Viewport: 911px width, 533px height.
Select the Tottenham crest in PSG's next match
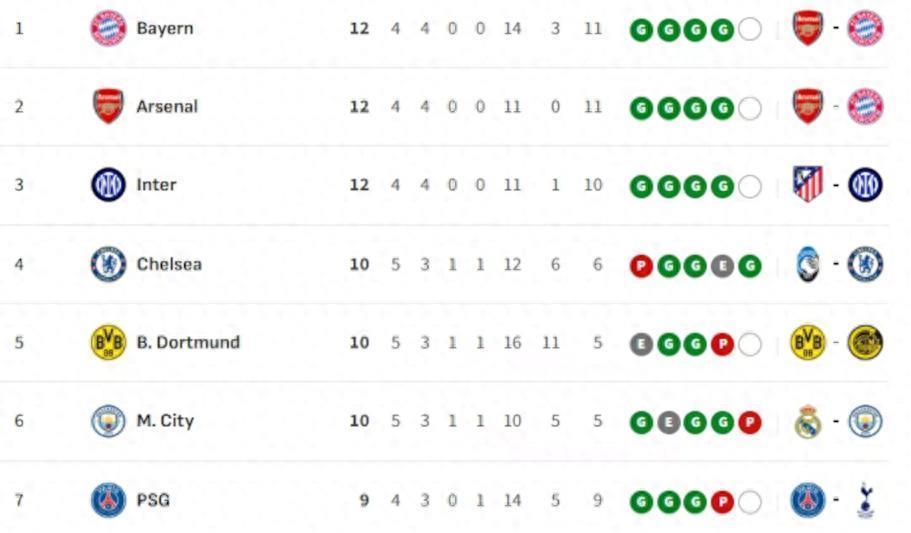[865, 500]
